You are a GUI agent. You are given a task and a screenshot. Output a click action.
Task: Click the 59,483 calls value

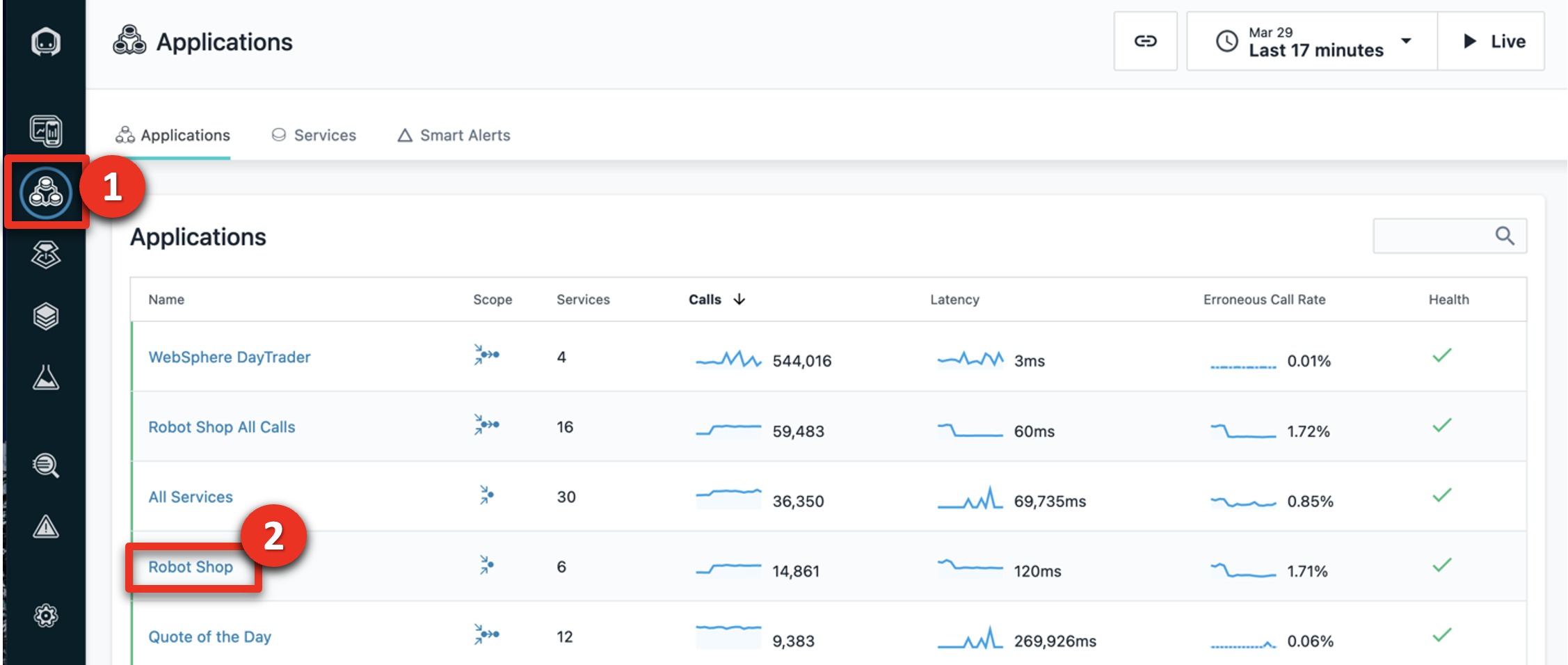click(798, 431)
